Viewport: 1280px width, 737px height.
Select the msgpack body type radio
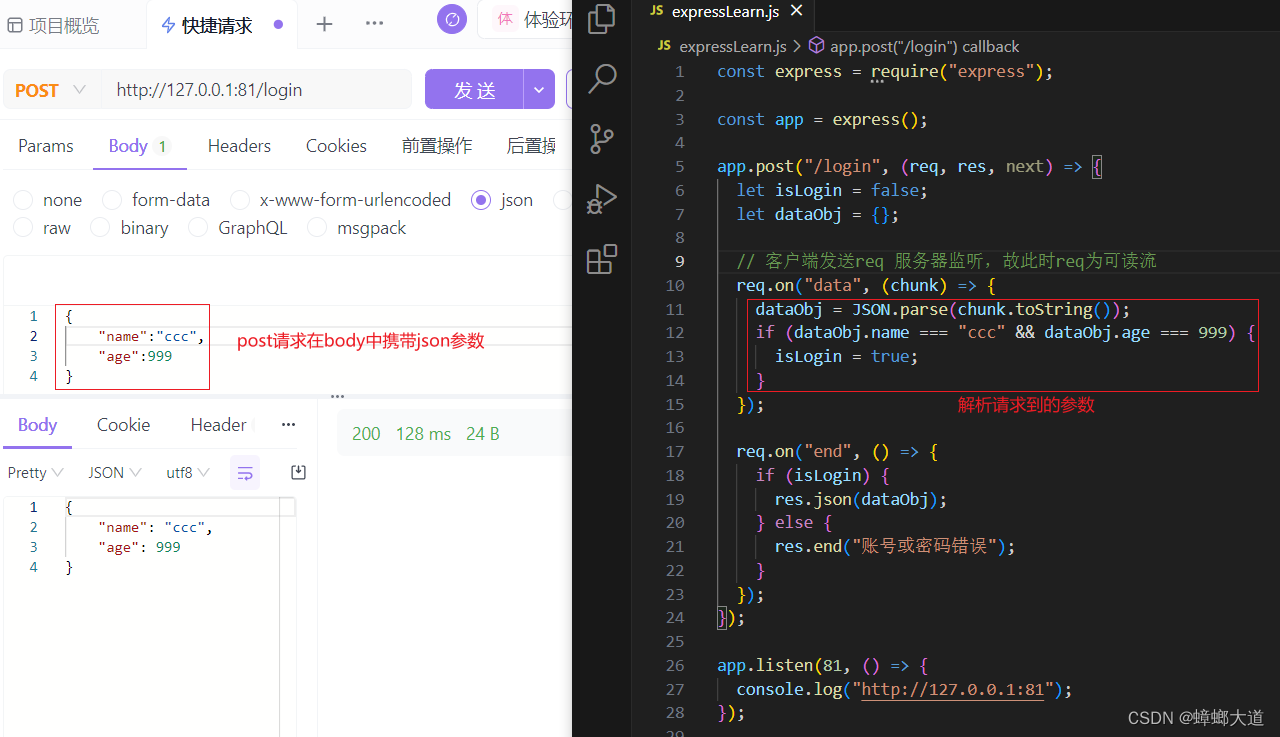[317, 228]
